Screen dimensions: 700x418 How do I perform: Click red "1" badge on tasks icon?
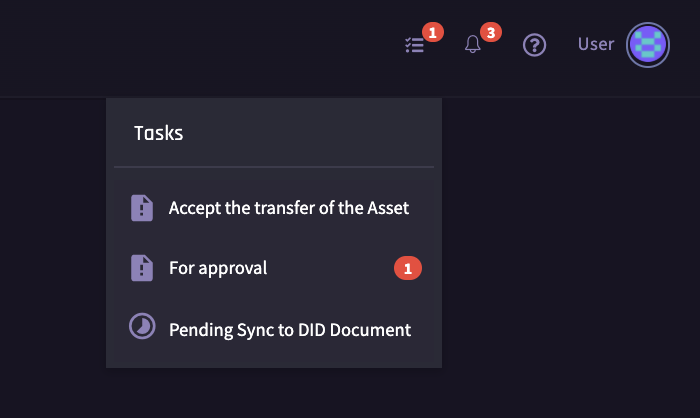pyautogui.click(x=432, y=32)
